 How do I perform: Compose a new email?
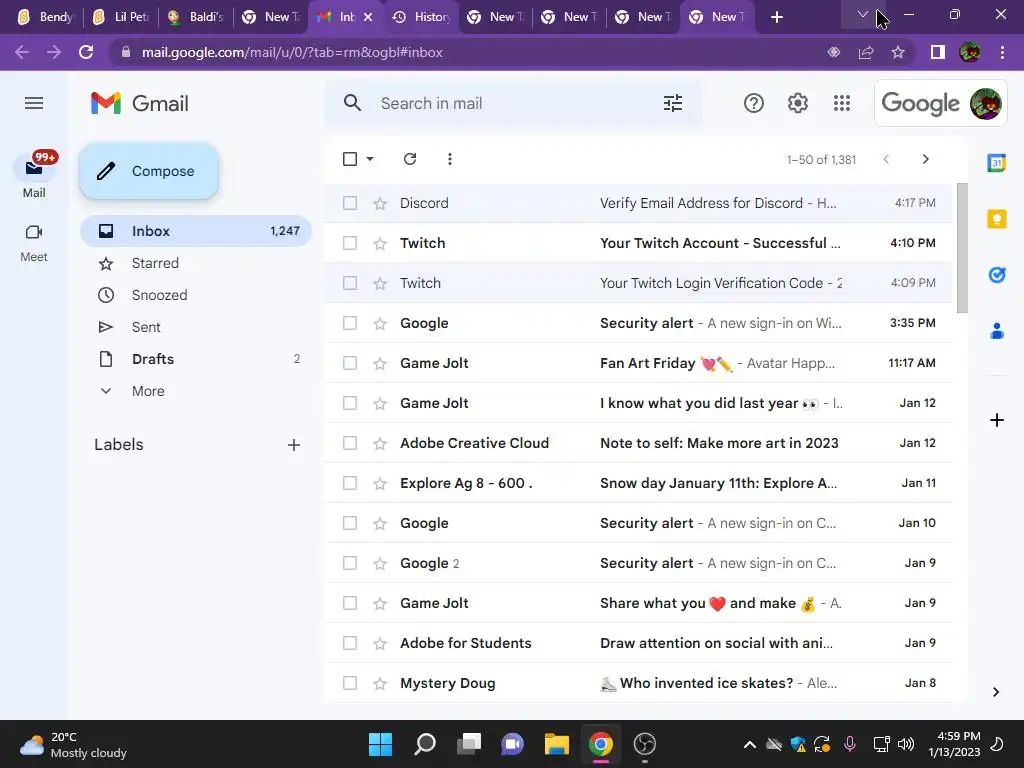click(x=149, y=171)
